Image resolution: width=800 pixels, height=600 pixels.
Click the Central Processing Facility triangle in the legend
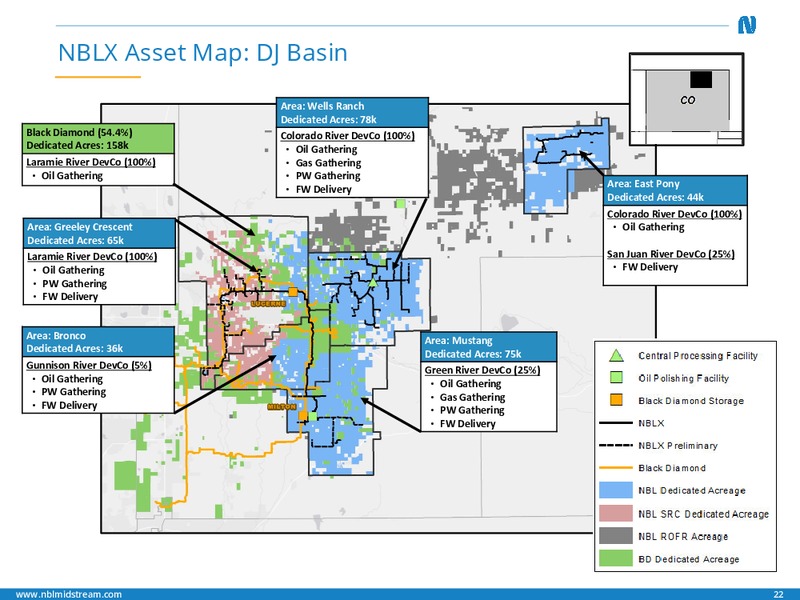point(616,356)
